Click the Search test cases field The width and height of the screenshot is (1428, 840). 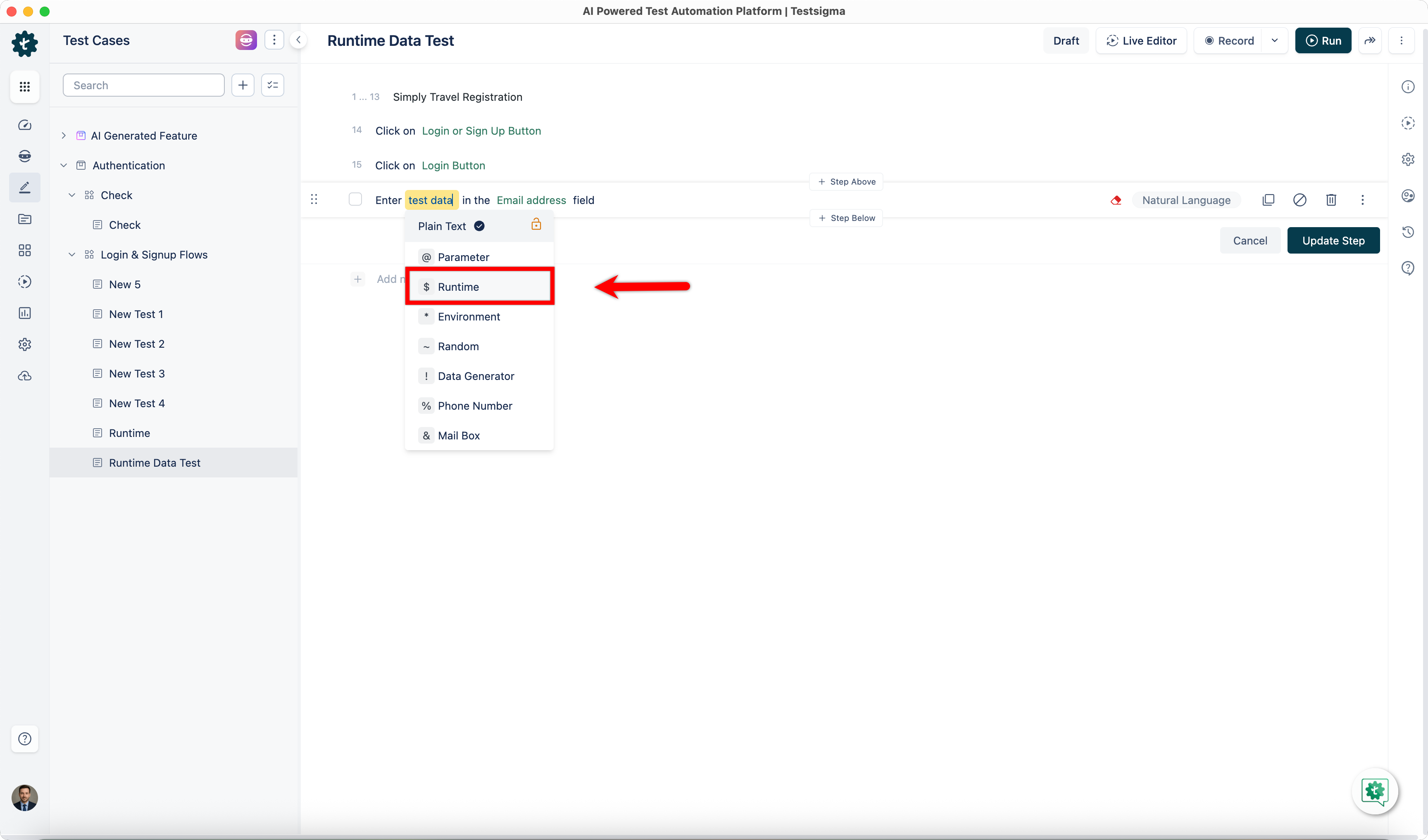click(x=143, y=85)
